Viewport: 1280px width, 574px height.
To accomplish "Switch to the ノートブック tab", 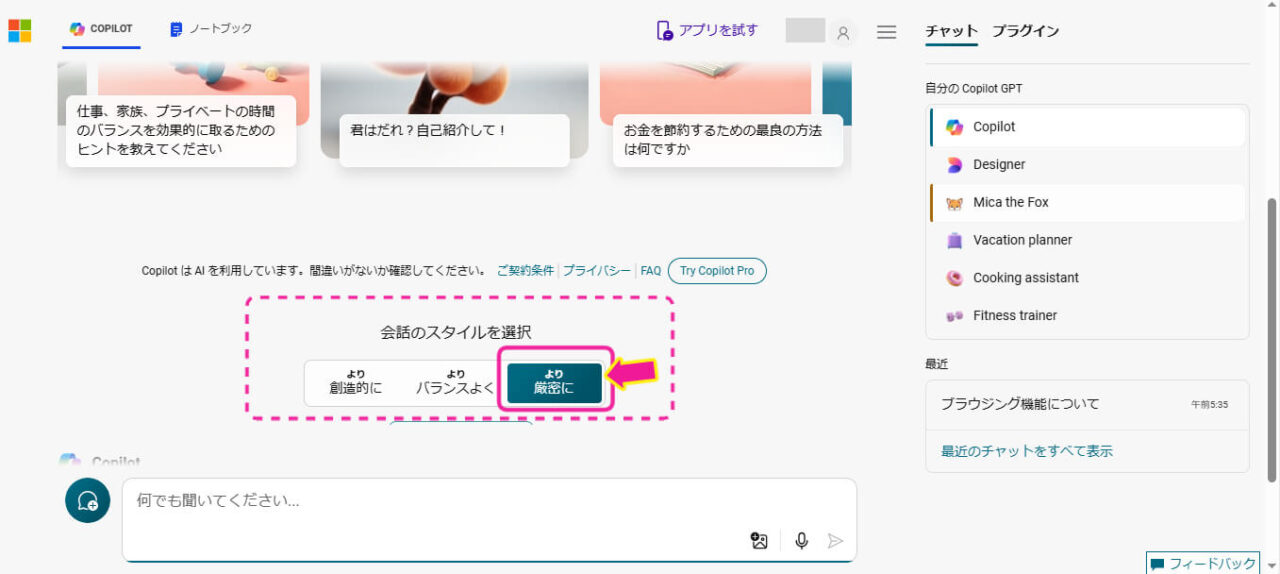I will [x=211, y=29].
